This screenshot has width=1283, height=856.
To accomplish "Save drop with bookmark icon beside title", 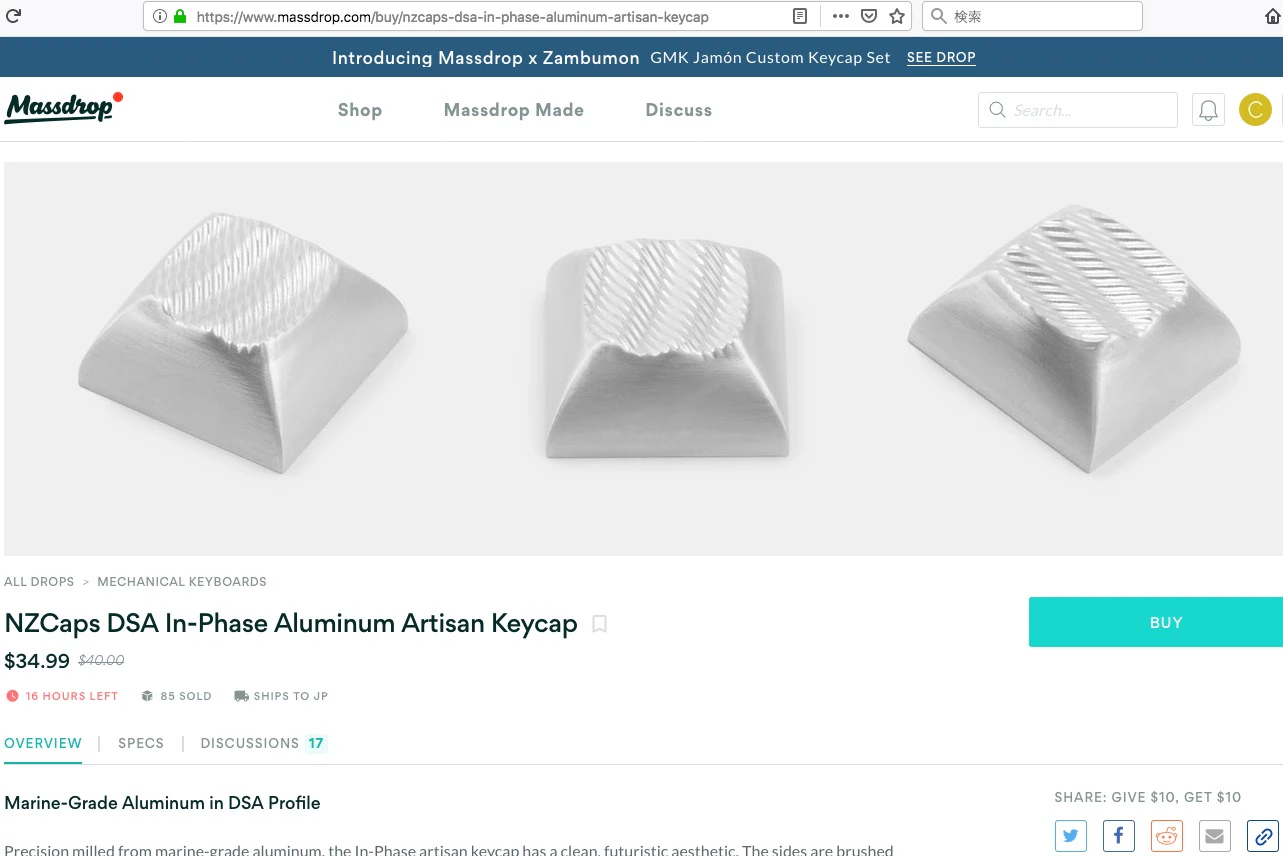I will (599, 624).
